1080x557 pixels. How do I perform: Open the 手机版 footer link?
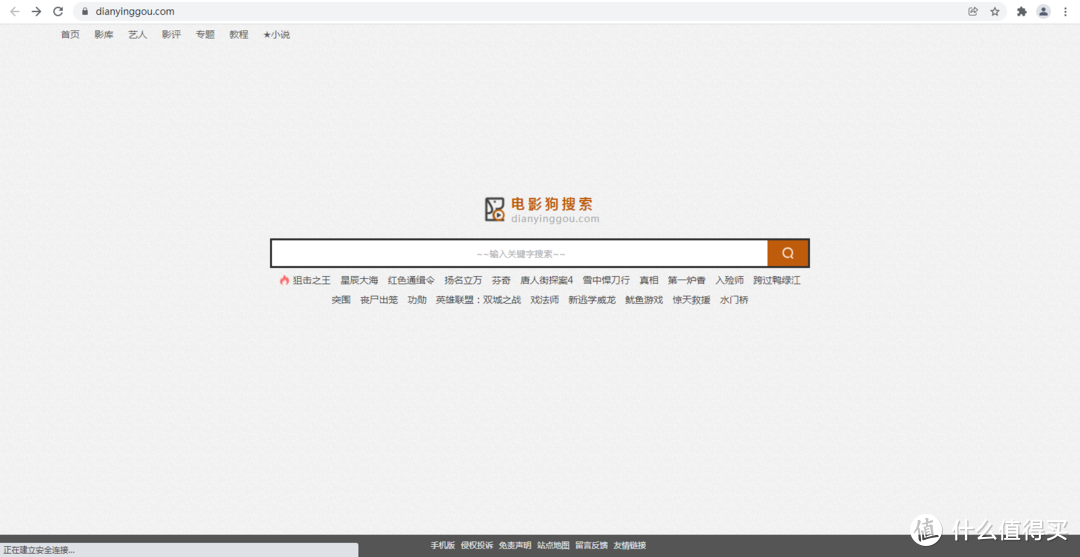pos(443,545)
